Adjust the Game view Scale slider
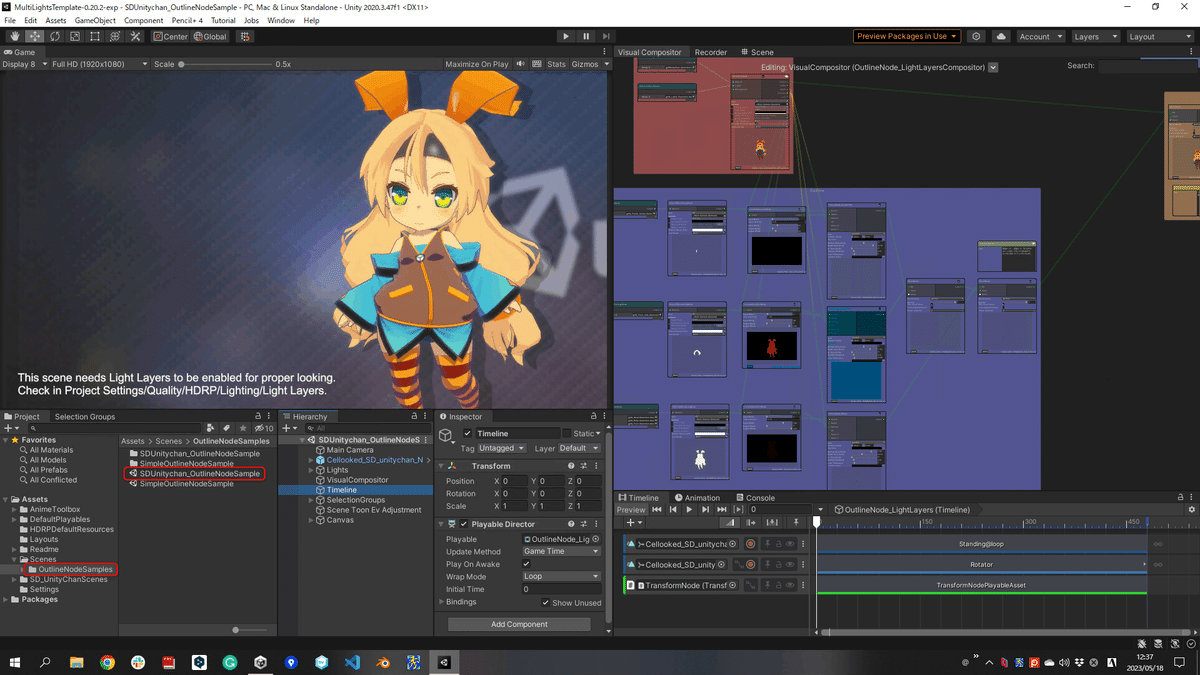Screen dimensions: 1200x675 tap(225, 64)
